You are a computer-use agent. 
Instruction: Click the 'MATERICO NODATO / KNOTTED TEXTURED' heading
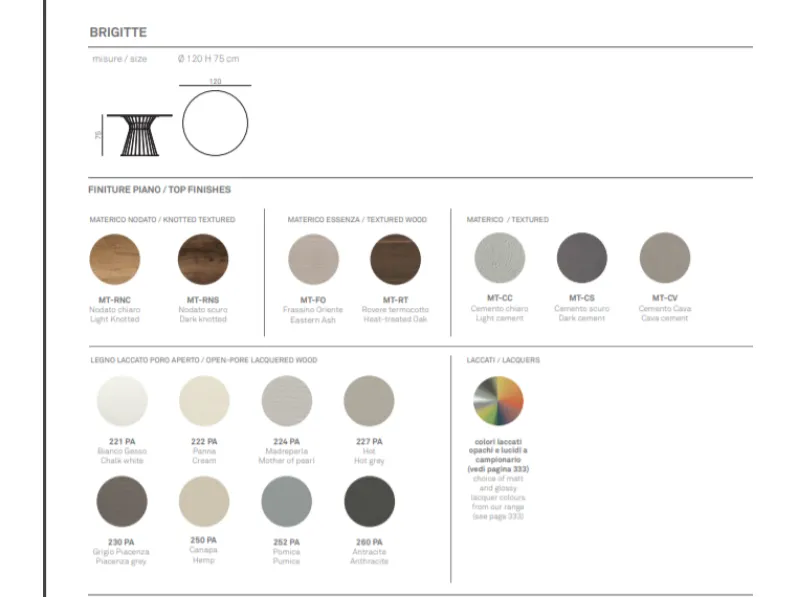coord(162,220)
